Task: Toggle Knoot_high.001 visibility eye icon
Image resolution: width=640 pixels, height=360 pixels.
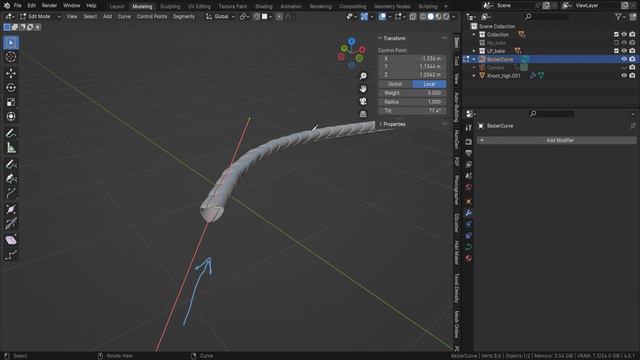Action: 624,76
